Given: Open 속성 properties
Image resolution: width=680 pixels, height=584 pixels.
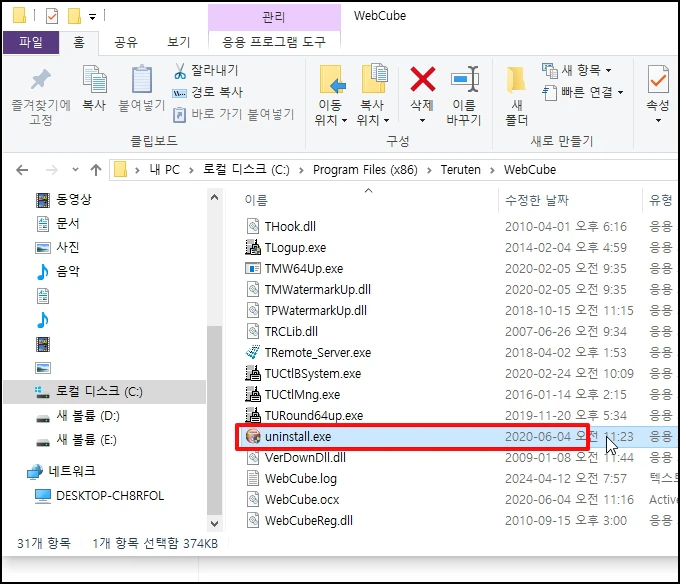Looking at the screenshot, I should (x=658, y=94).
